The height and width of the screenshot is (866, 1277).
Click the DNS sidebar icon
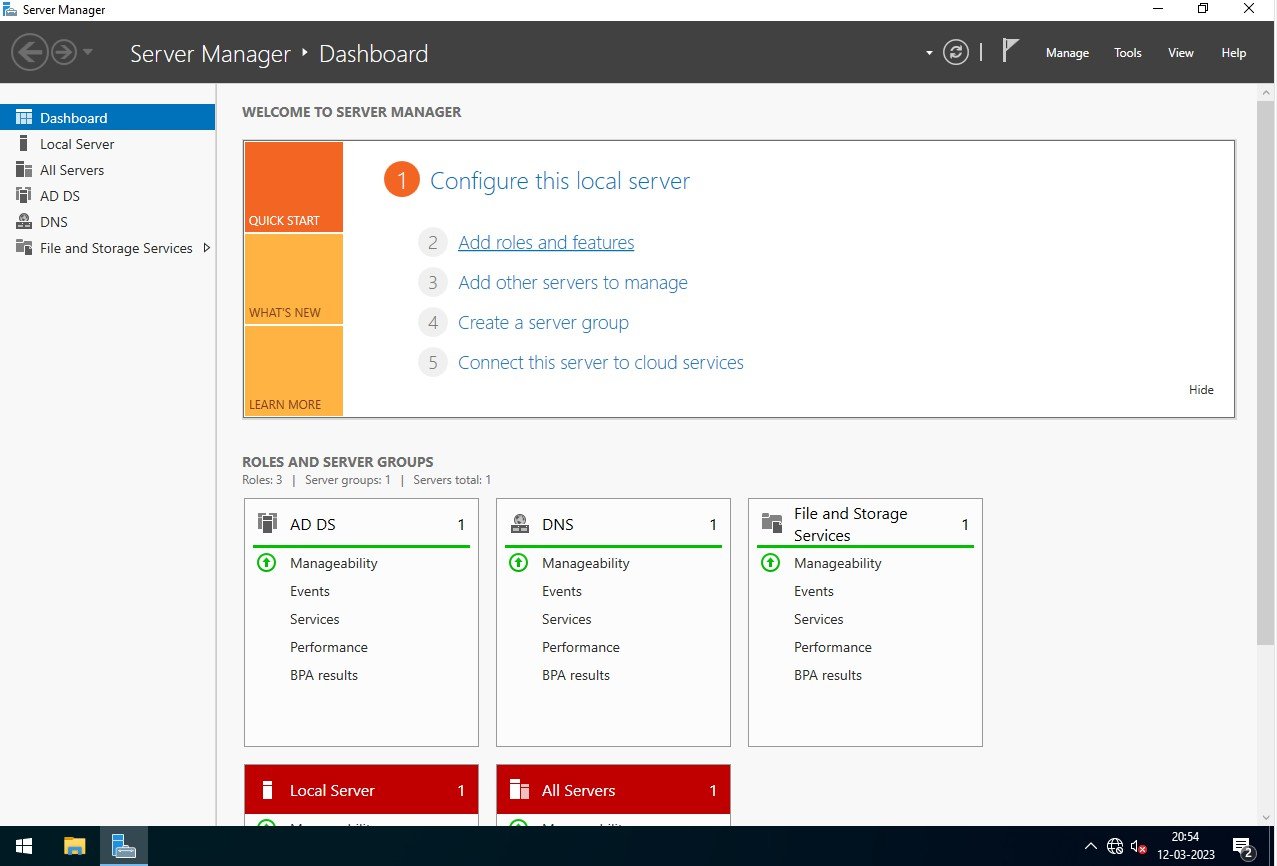[x=24, y=221]
